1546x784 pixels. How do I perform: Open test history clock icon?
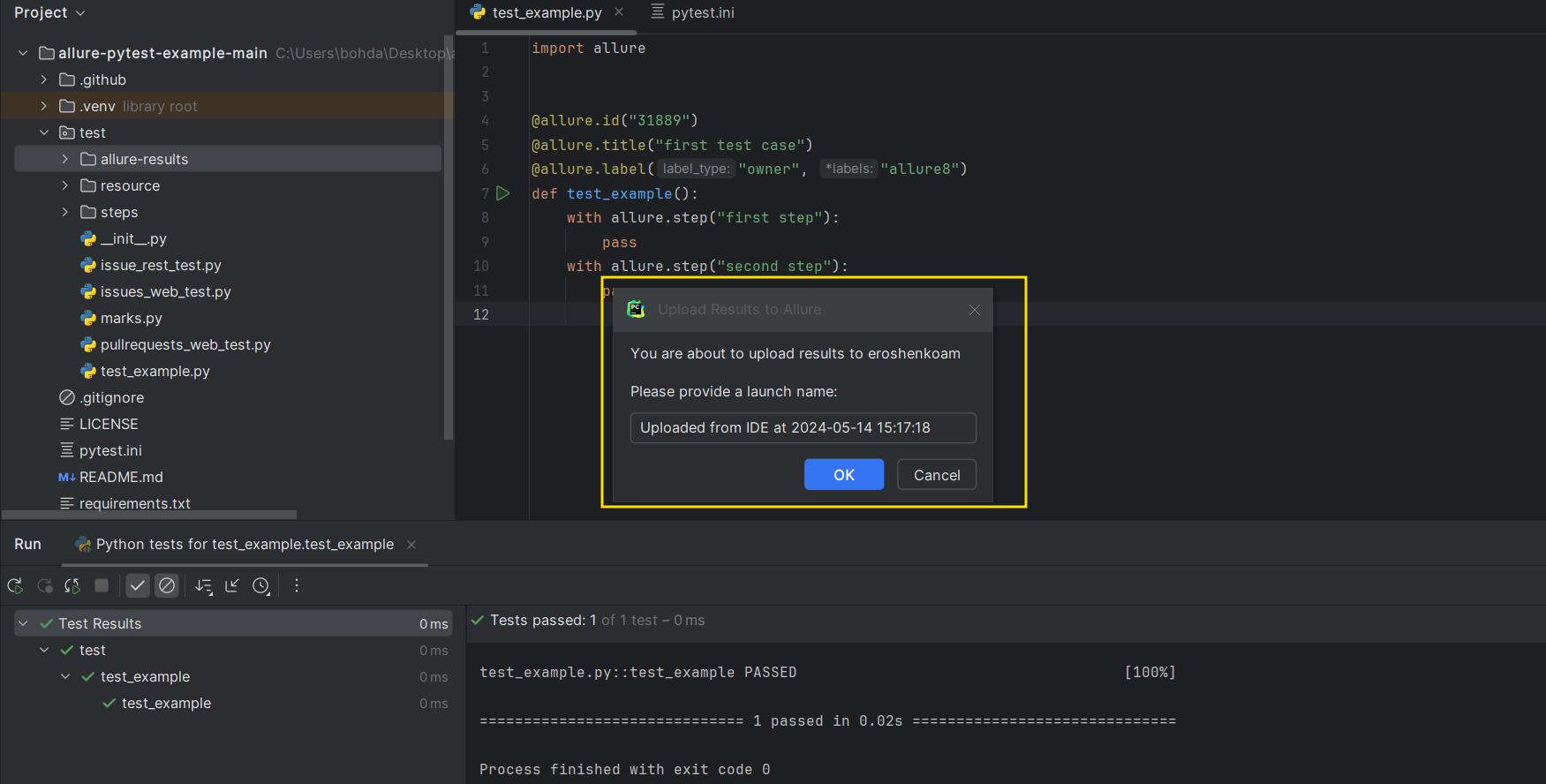tap(261, 585)
